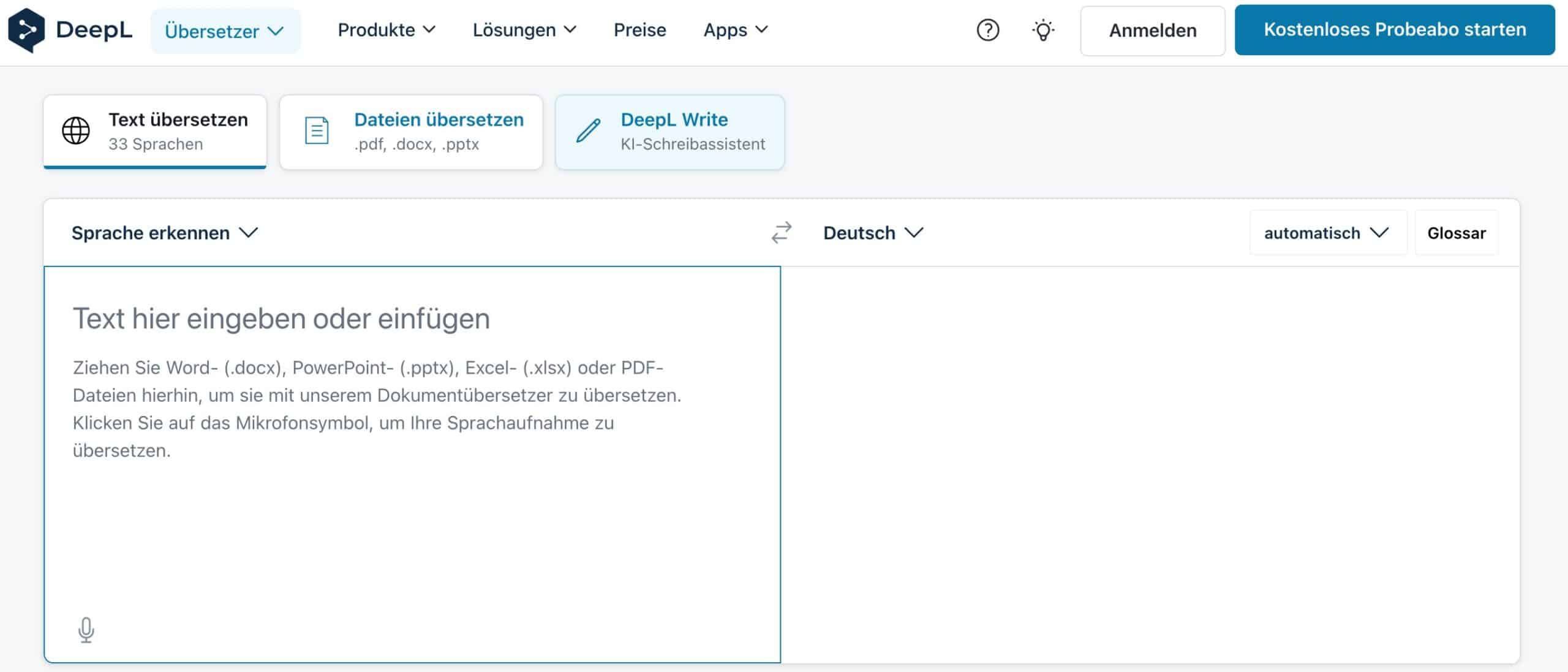1568x672 pixels.
Task: Open the Sprache erkennen source language selector
Action: (x=165, y=233)
